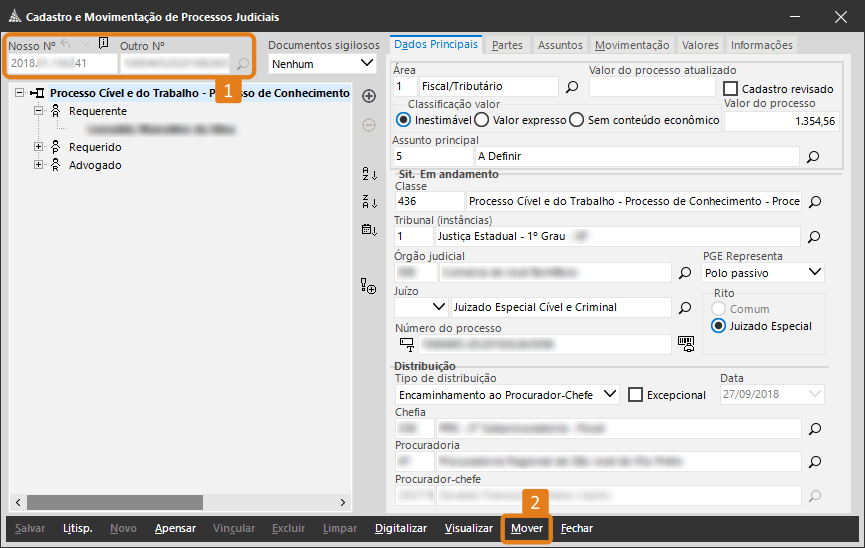Click the sort by date calendar icon
865x548 pixels.
coord(368,229)
